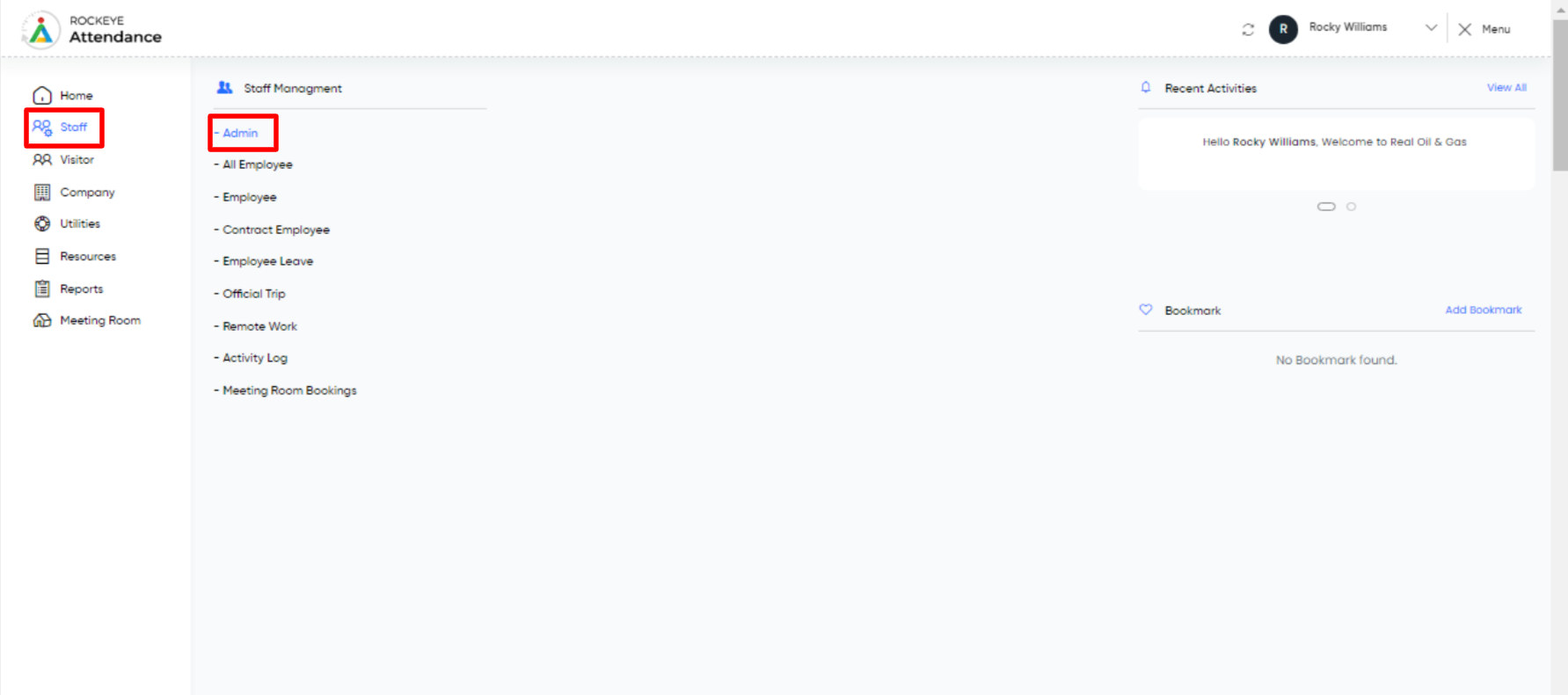Open the Meeting Room icon
This screenshot has height=695, width=1568.
[x=42, y=320]
